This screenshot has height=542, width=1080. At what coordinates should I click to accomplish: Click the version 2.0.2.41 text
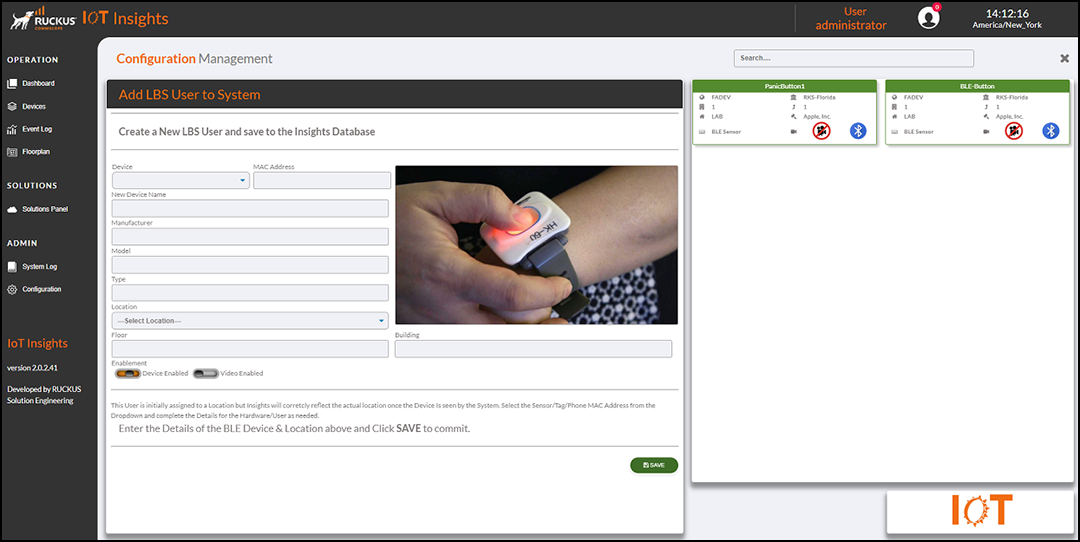coord(32,368)
